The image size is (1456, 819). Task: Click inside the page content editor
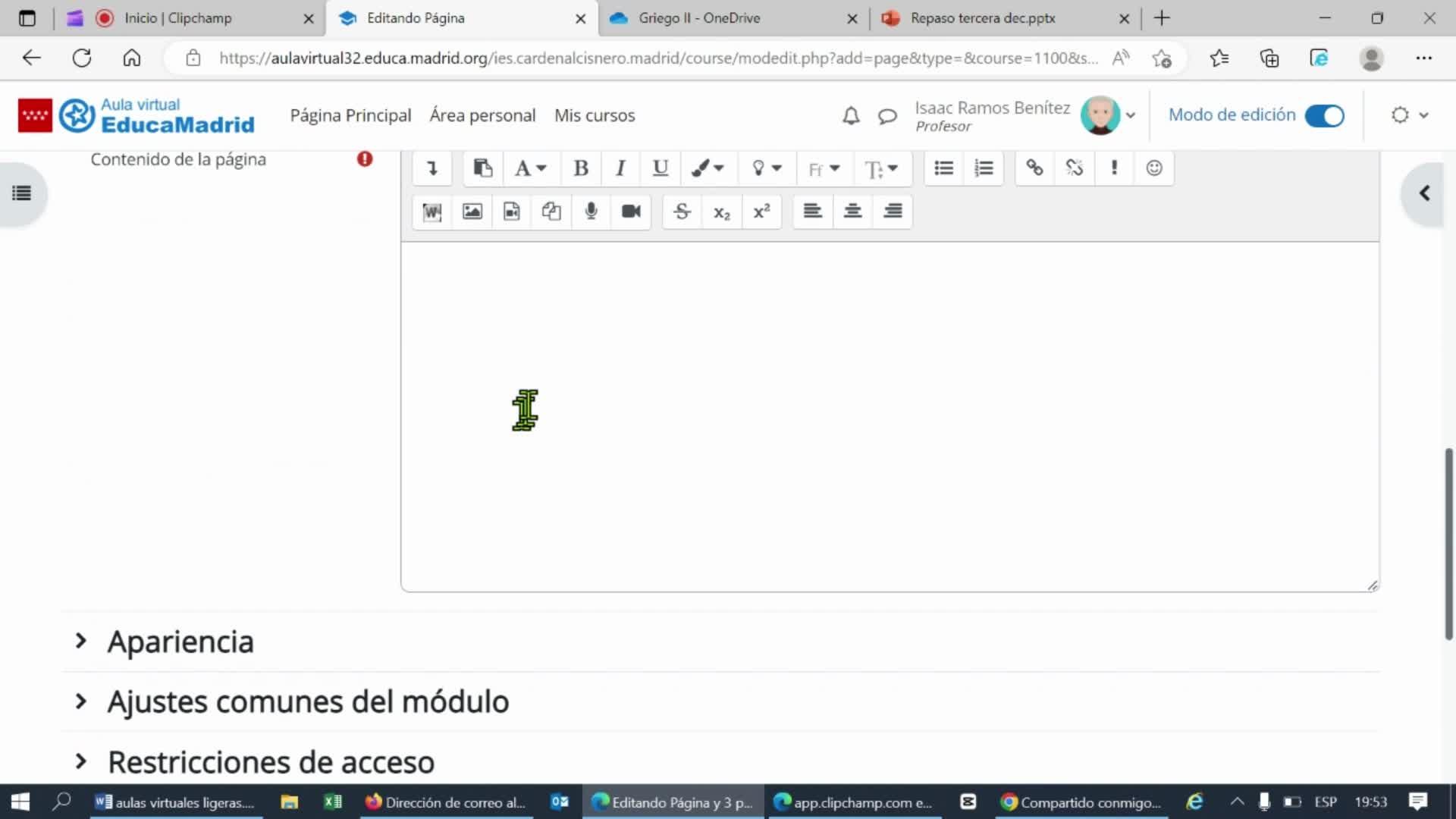(889, 416)
